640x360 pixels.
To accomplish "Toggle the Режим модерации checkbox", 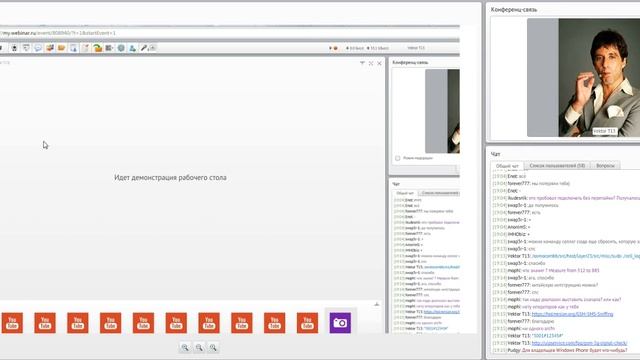I will 398,158.
